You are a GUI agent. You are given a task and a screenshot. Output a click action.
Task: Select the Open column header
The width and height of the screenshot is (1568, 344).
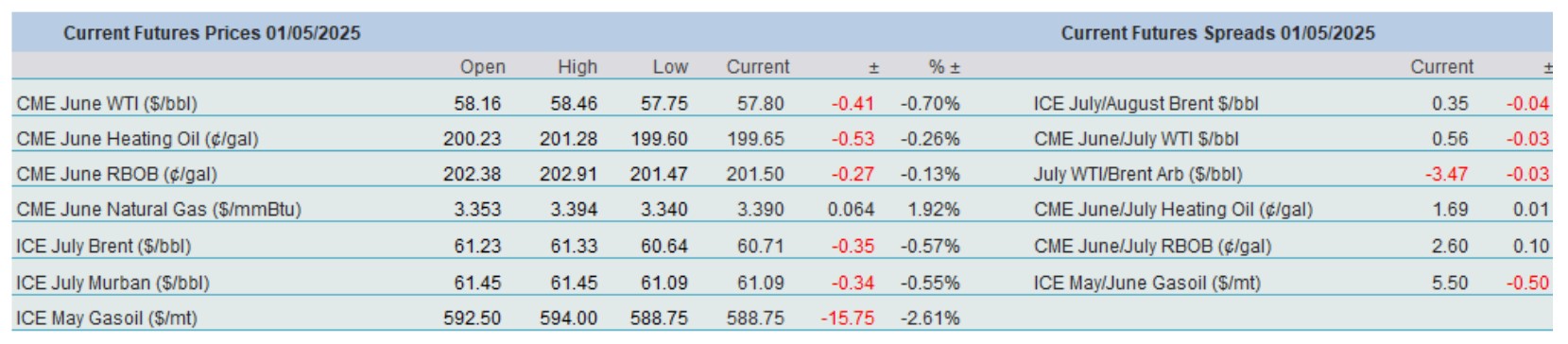pos(482,67)
